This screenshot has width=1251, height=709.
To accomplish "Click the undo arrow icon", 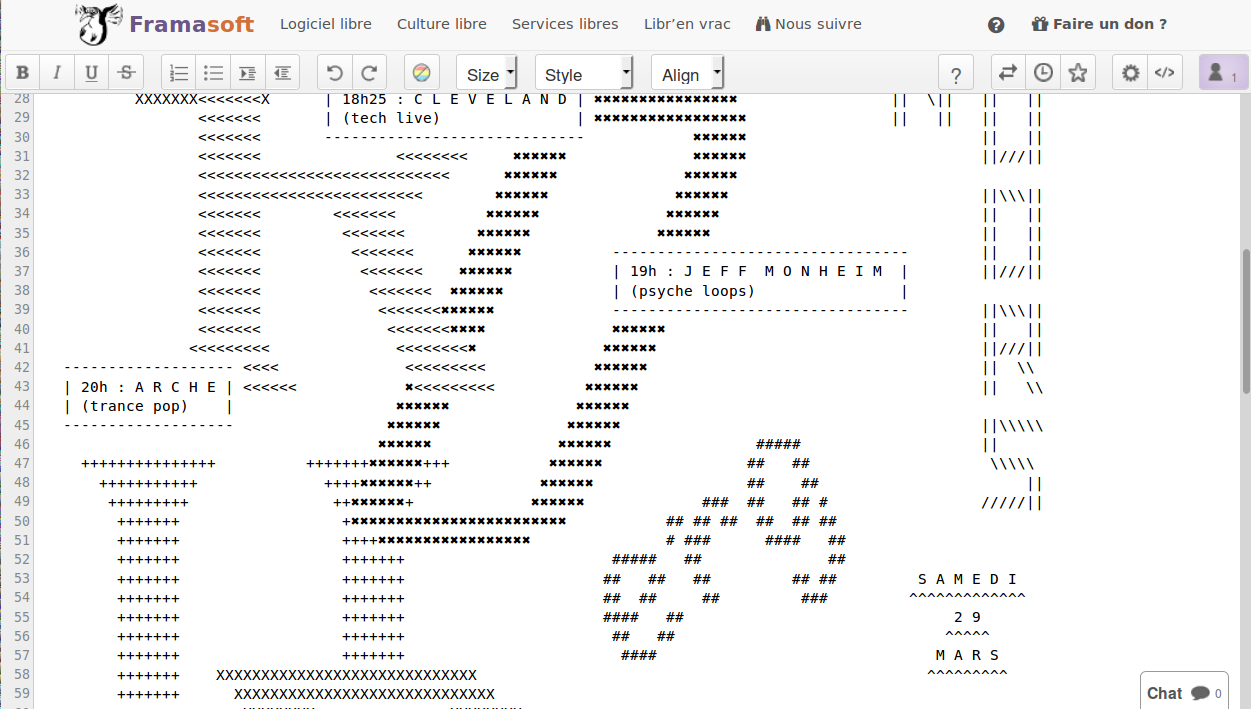I will pos(335,73).
